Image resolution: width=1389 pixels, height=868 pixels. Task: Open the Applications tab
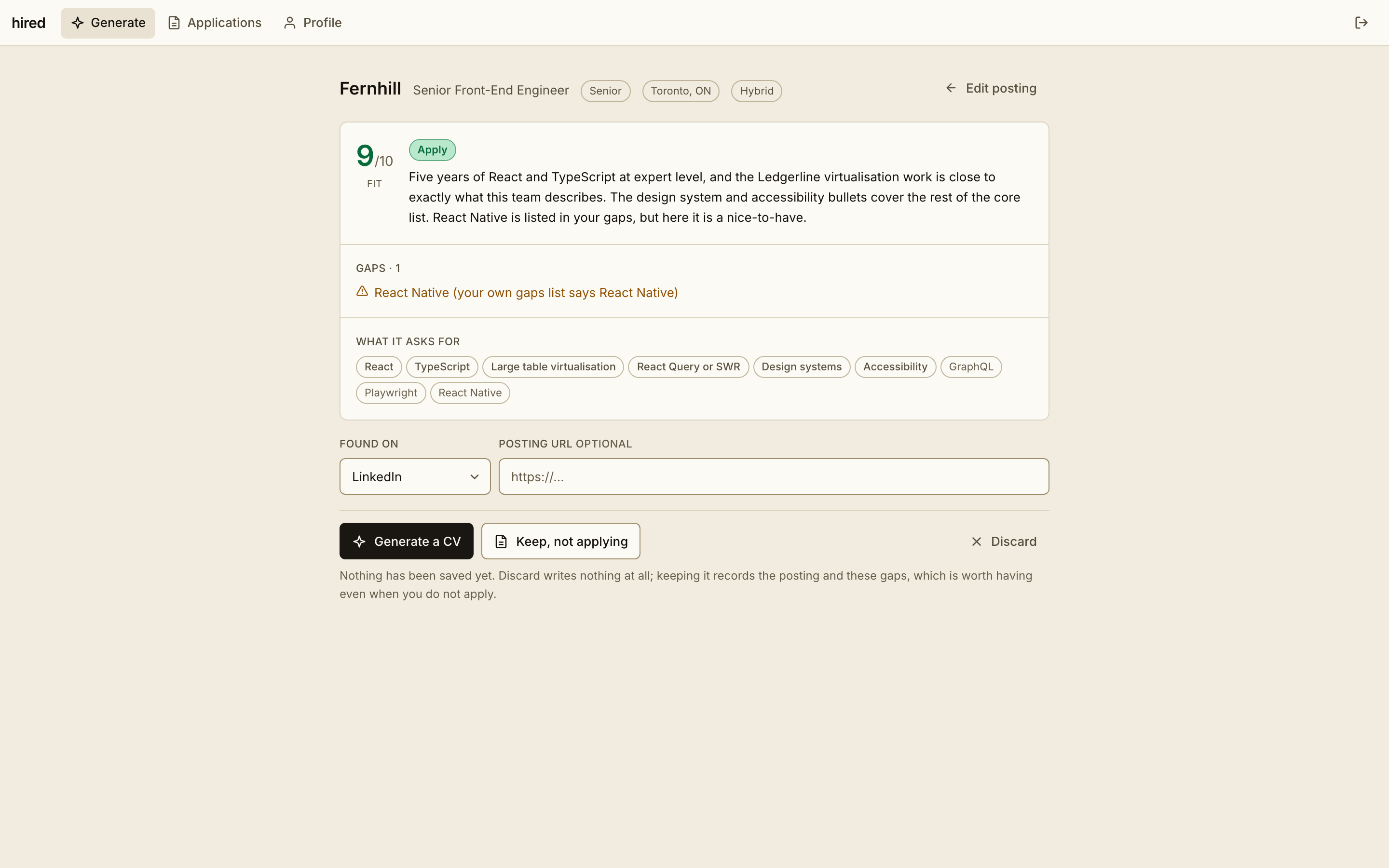pos(215,23)
